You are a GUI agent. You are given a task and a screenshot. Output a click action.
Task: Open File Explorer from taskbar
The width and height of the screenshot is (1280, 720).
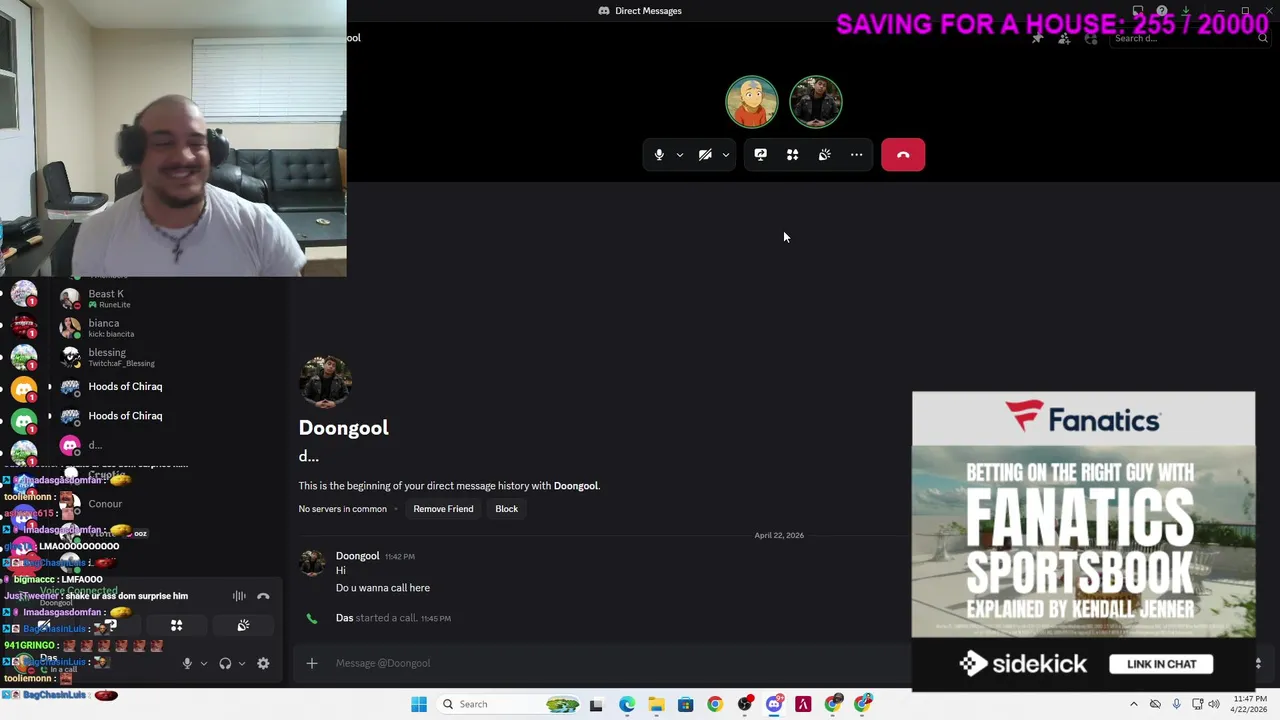656,704
